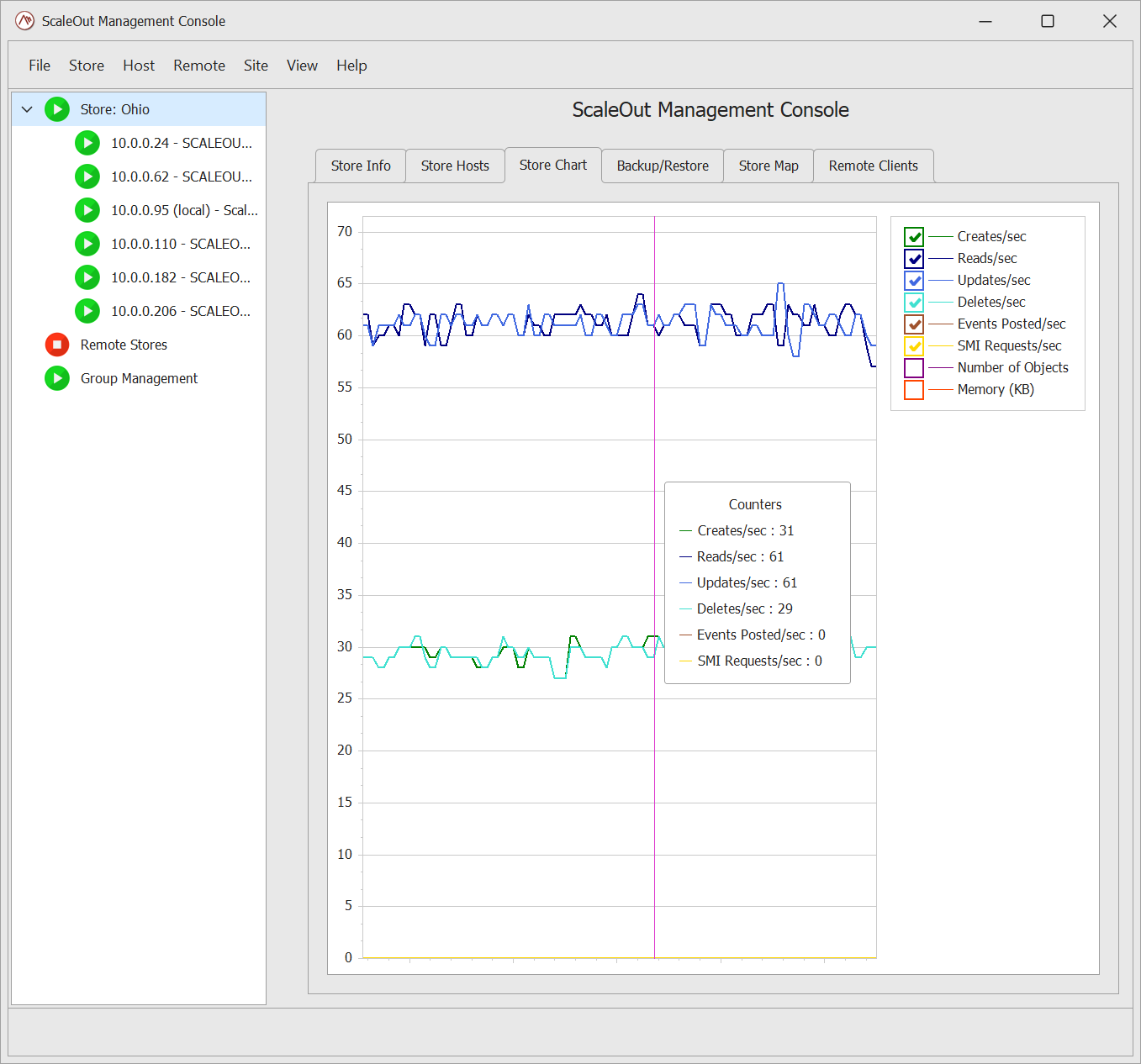Image resolution: width=1141 pixels, height=1064 pixels.
Task: Open the Remote menu
Action: pyautogui.click(x=199, y=66)
